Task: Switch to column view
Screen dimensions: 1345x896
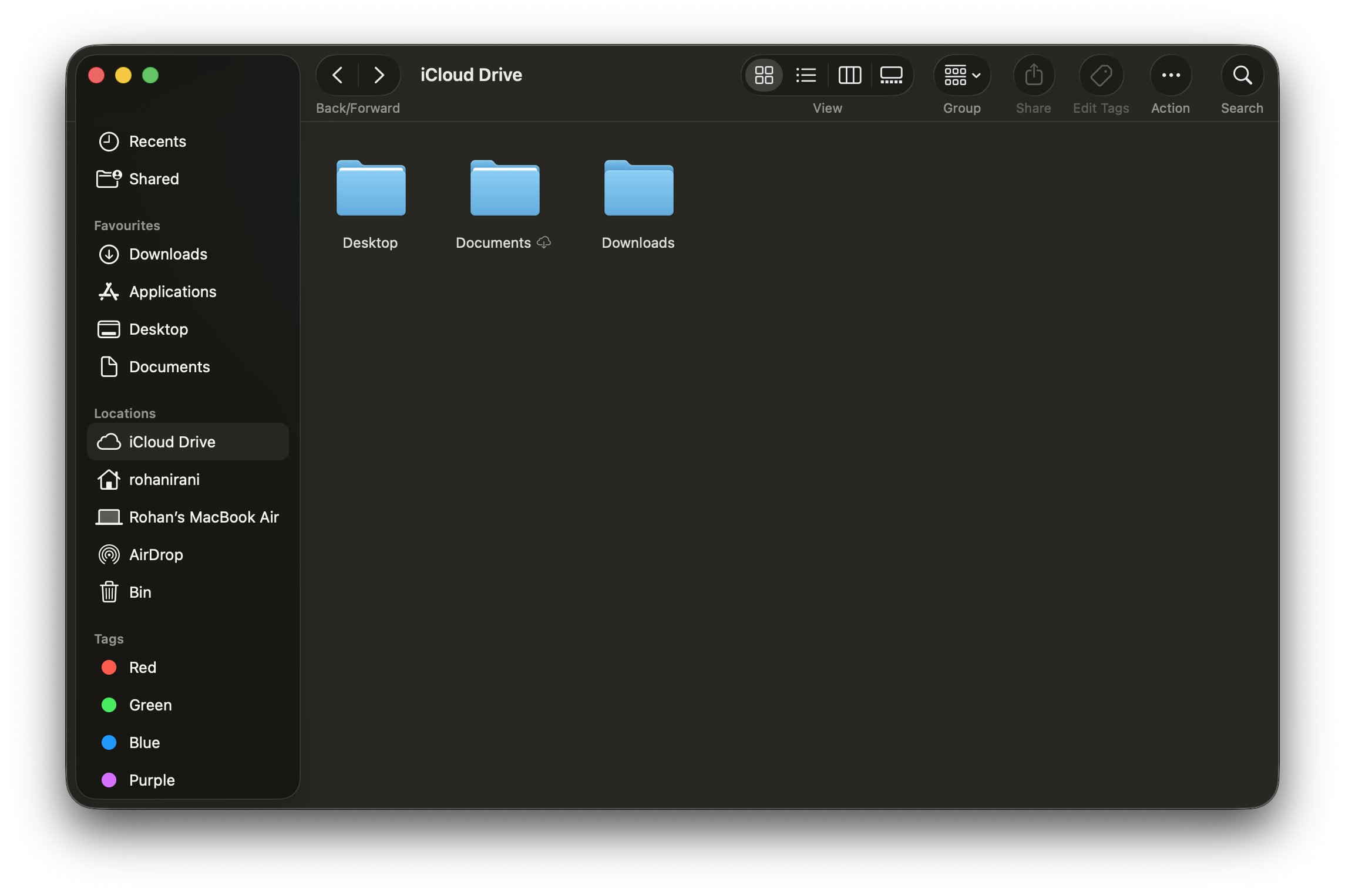Action: coord(849,75)
